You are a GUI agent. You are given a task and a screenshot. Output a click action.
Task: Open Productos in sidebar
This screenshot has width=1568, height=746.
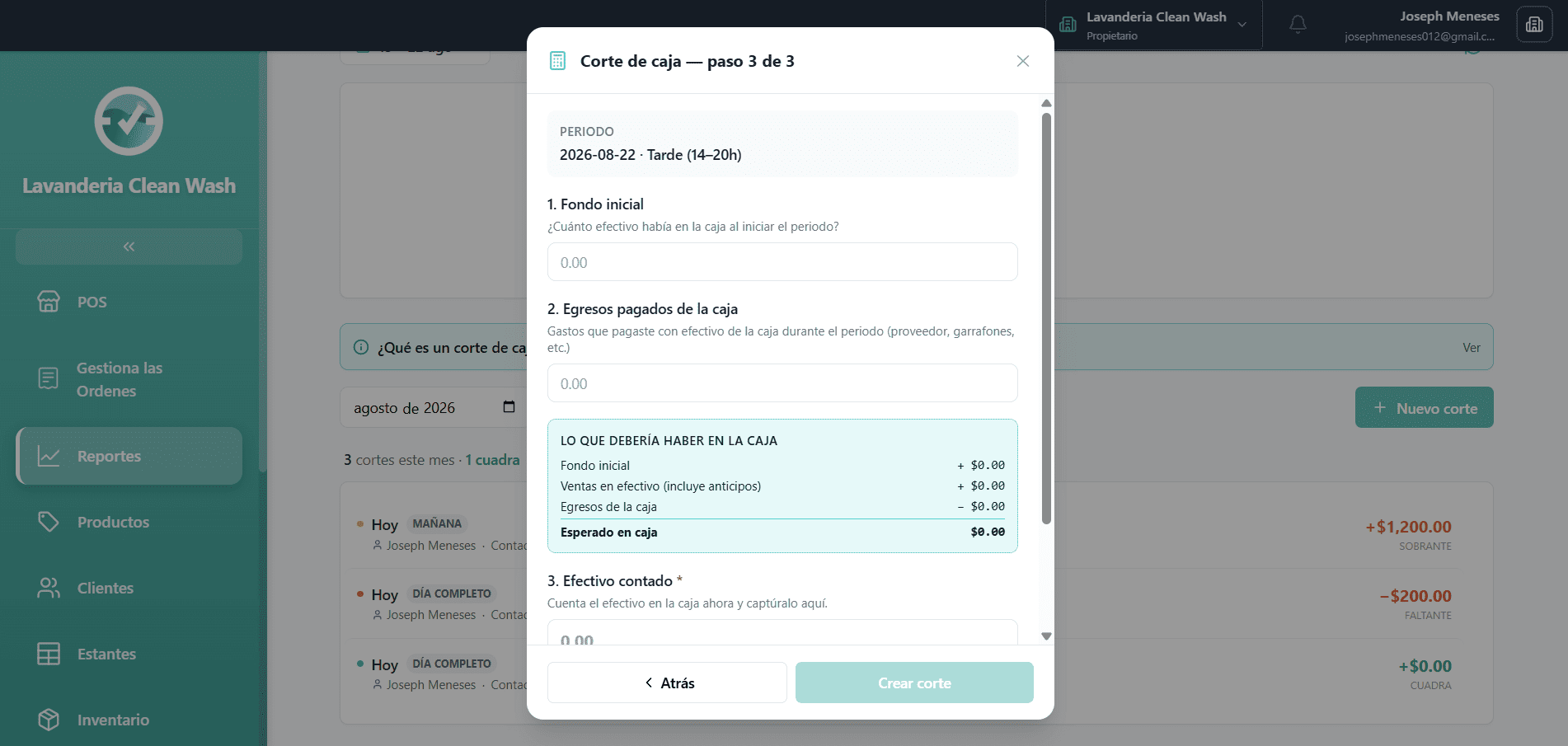coord(129,522)
